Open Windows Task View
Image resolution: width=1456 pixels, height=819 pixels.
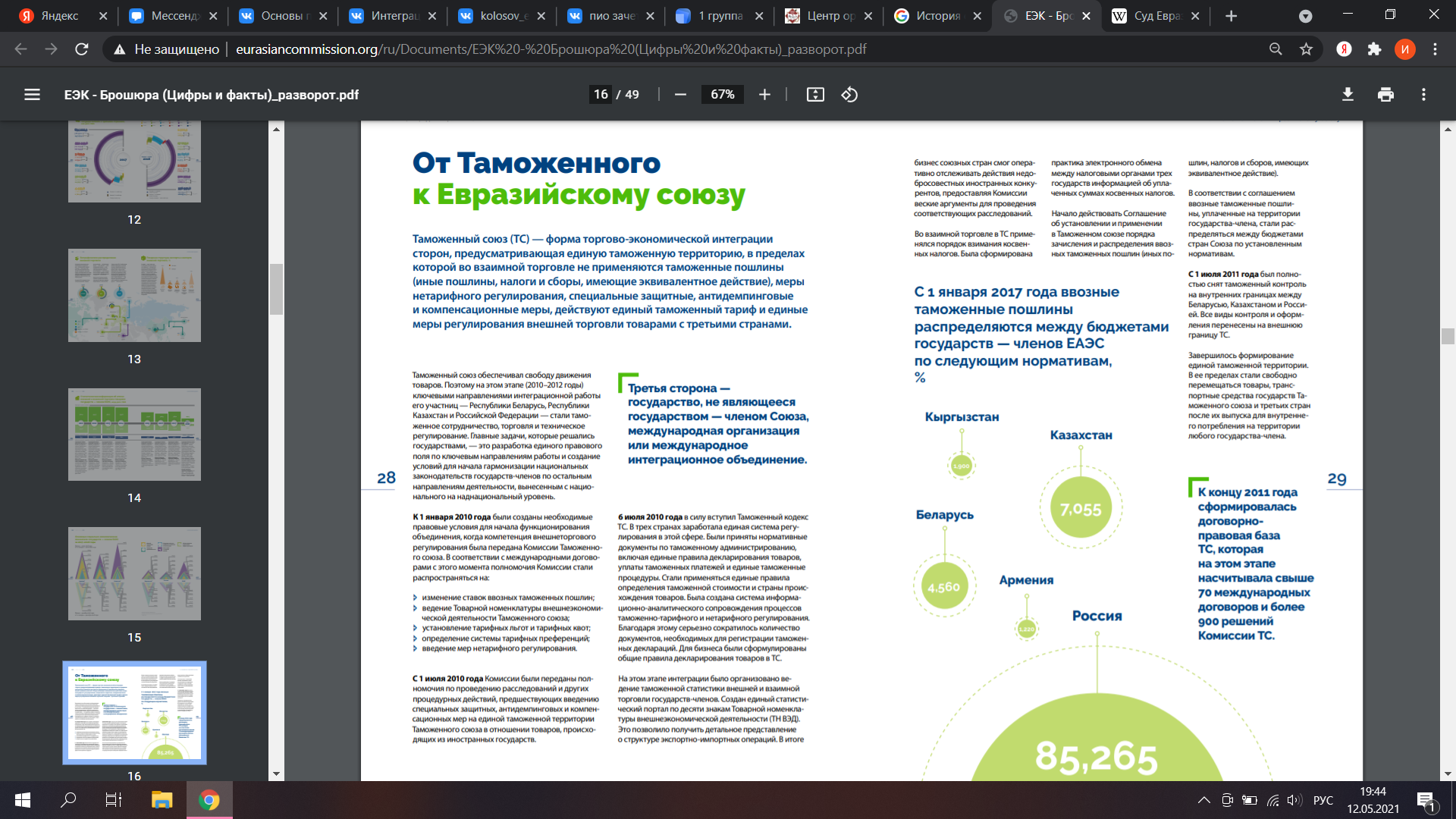(114, 800)
